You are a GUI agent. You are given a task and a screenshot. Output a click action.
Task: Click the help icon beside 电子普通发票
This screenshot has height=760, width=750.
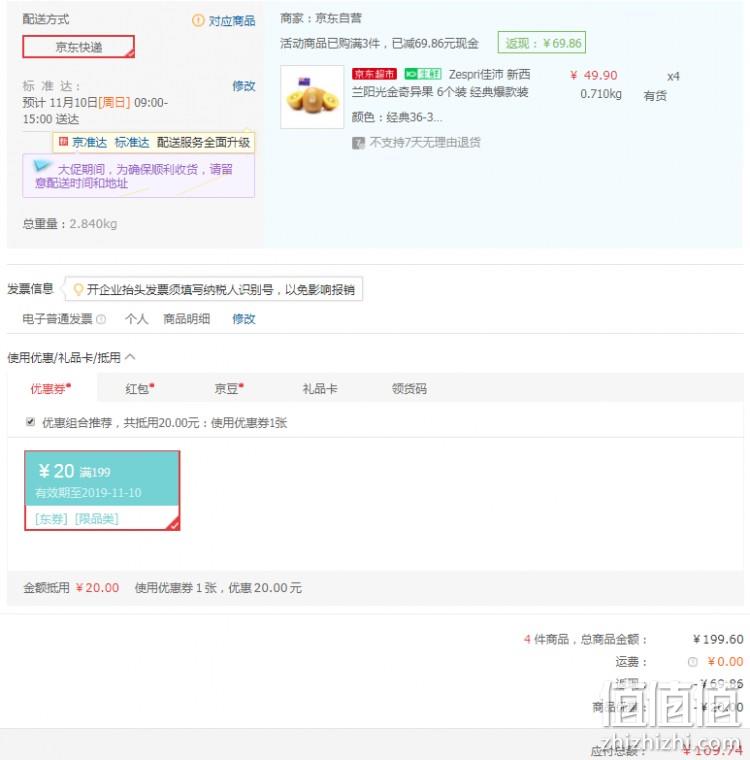tap(101, 319)
